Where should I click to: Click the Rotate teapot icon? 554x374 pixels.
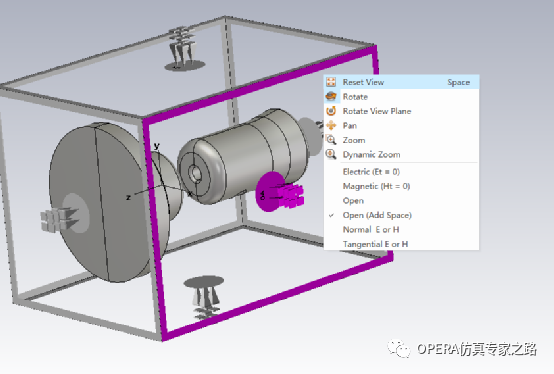[331, 96]
